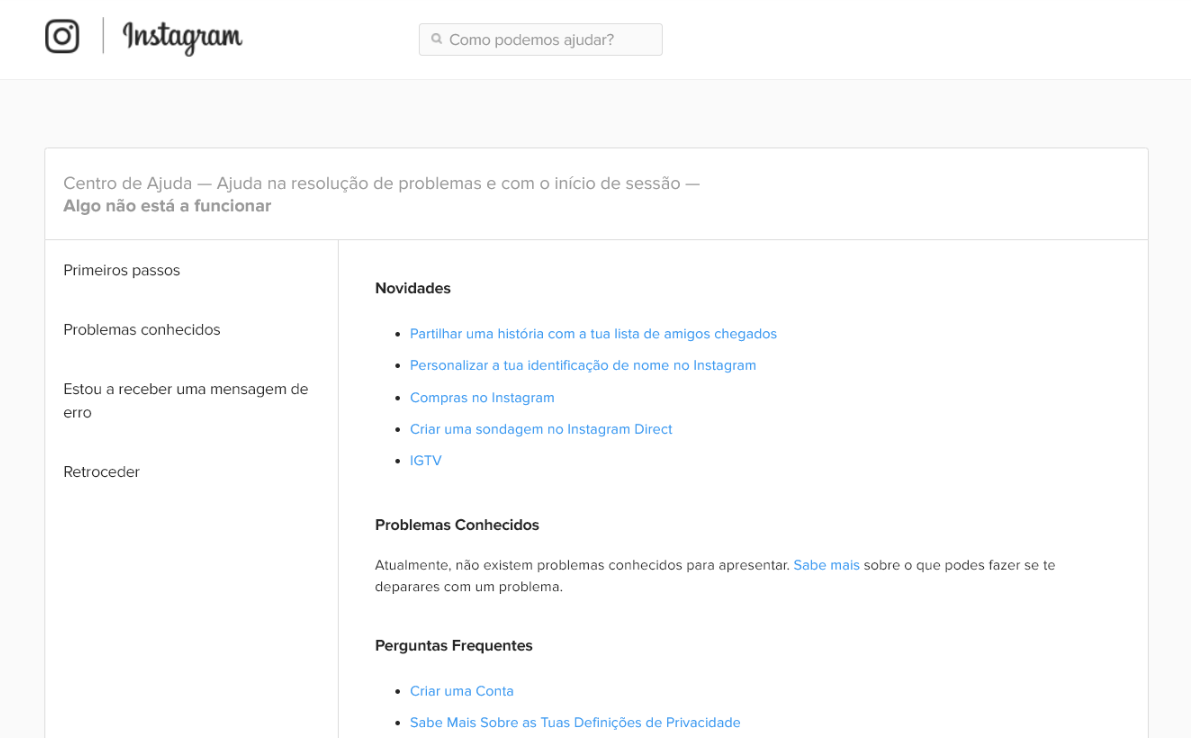
Task: Select 'Retroceder' in sidebar
Action: coord(102,472)
